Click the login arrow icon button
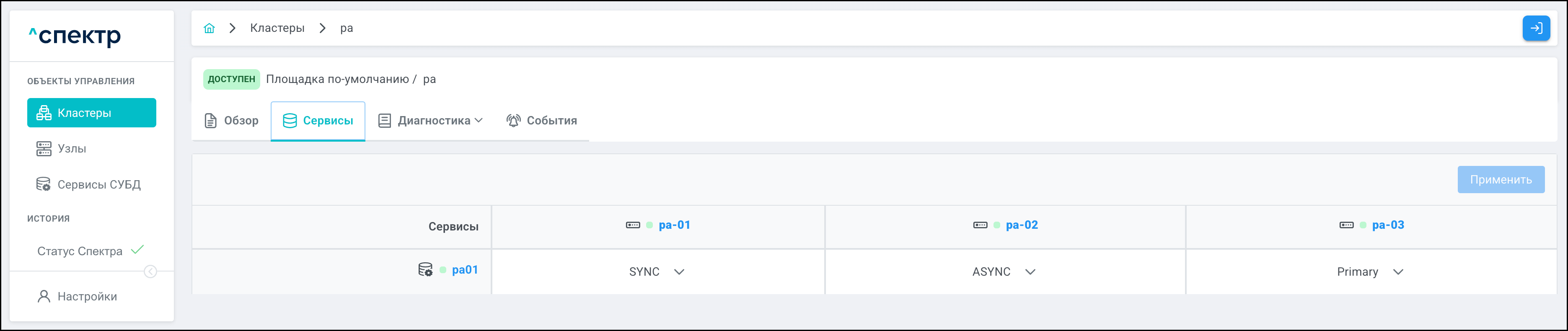 [x=1536, y=28]
